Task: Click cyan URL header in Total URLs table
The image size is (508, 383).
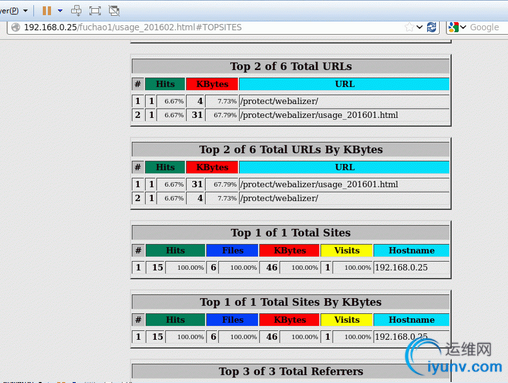Action: pos(344,84)
